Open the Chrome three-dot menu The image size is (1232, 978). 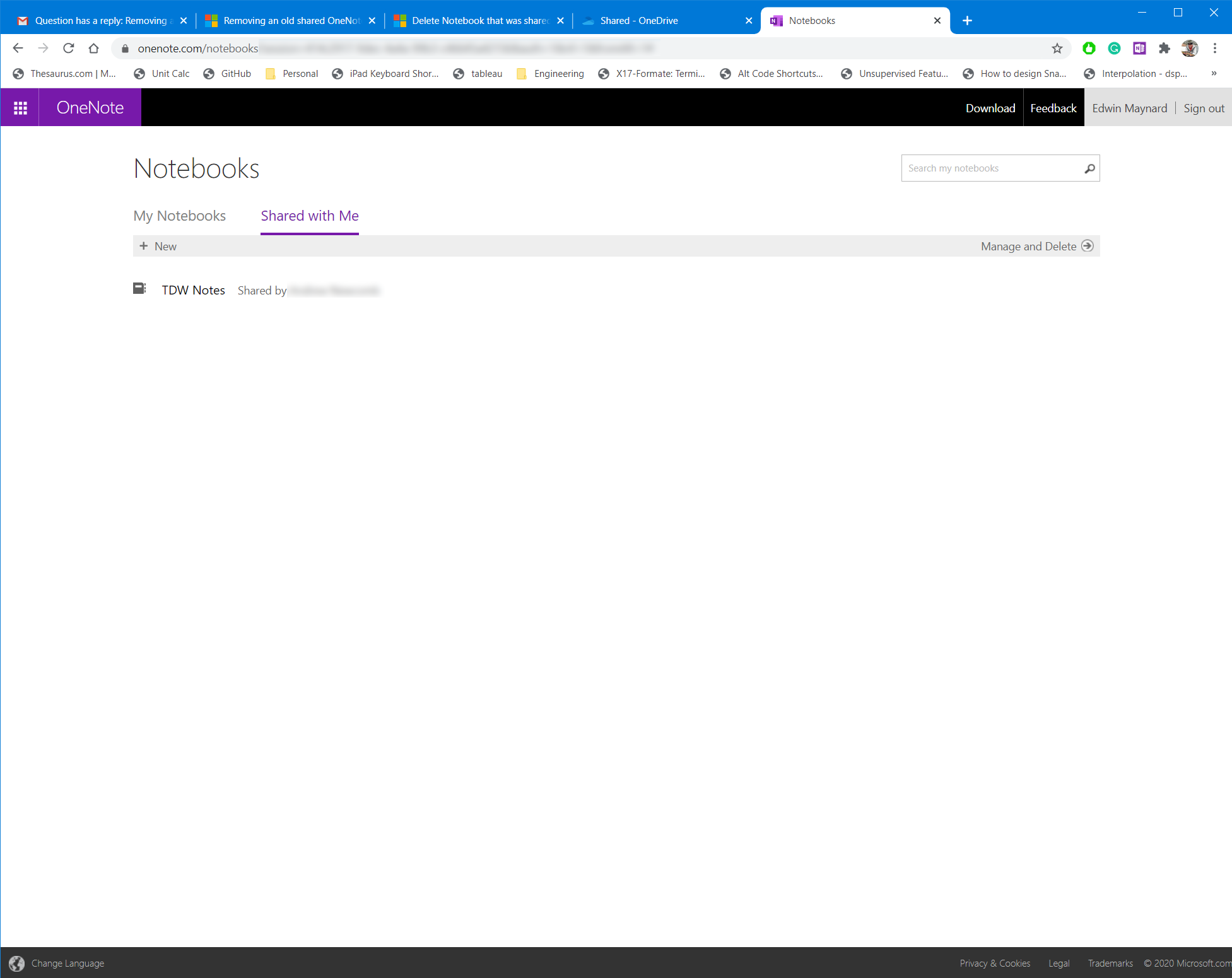coord(1215,49)
